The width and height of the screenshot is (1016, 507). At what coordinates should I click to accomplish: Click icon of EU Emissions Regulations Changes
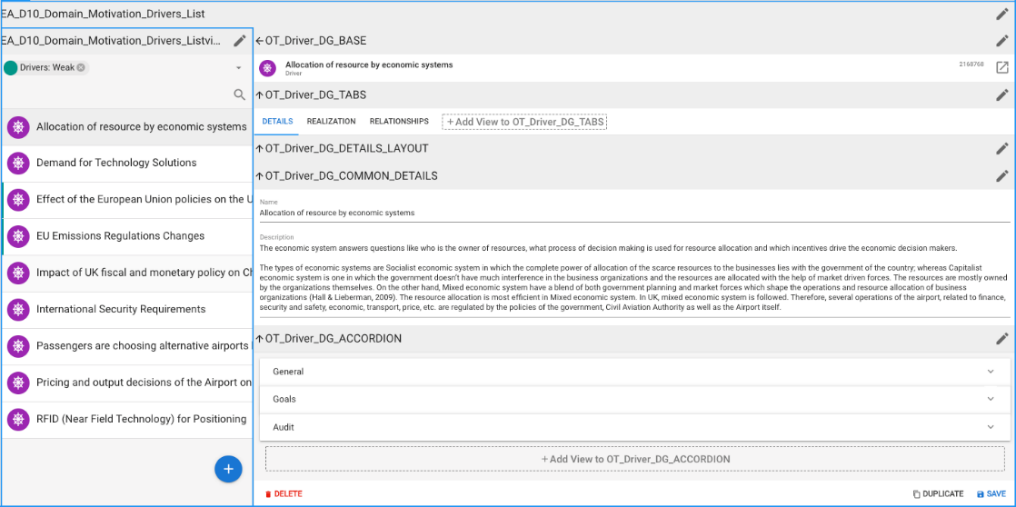18,236
